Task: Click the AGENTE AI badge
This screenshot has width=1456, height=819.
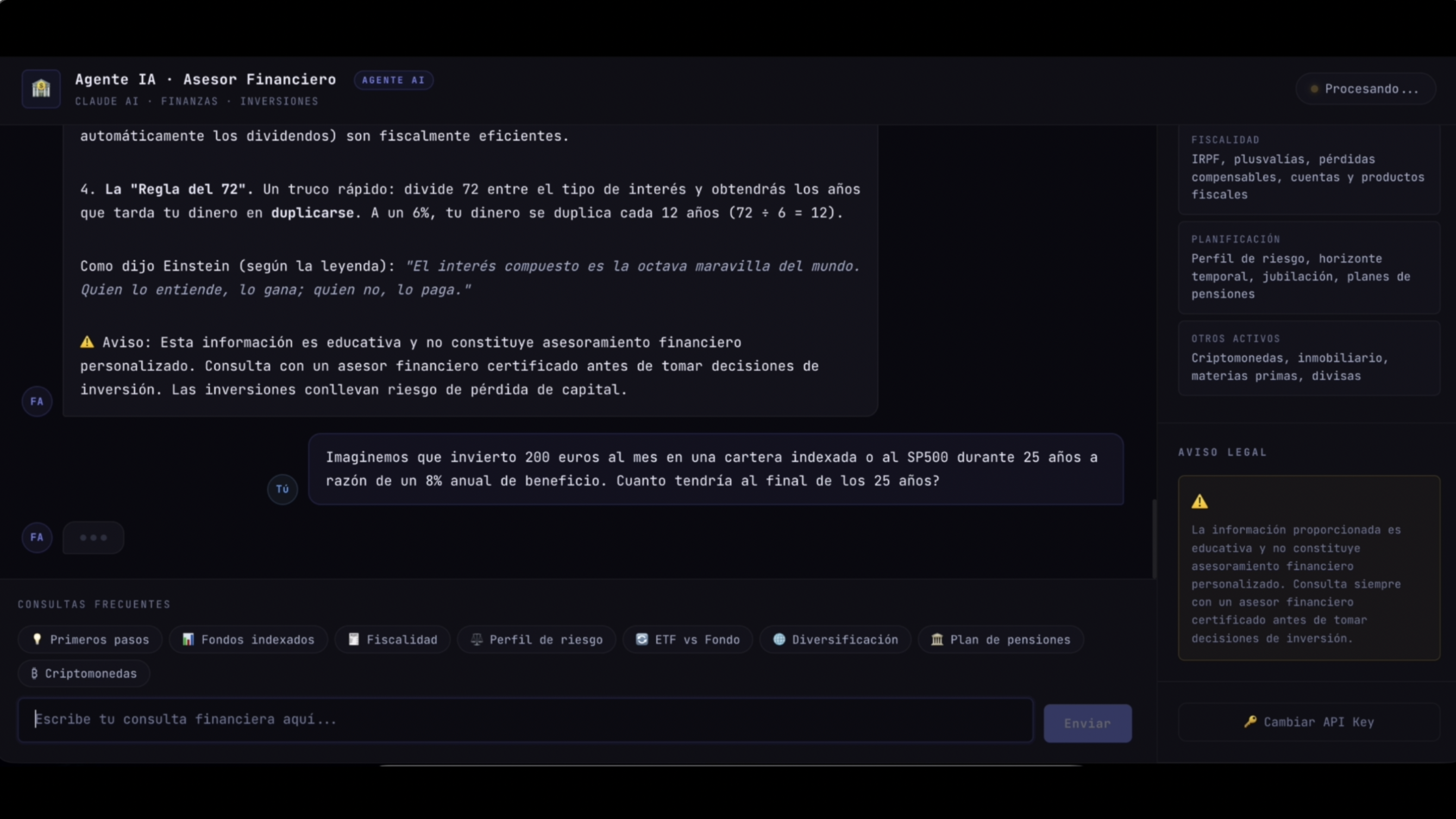Action: point(393,80)
